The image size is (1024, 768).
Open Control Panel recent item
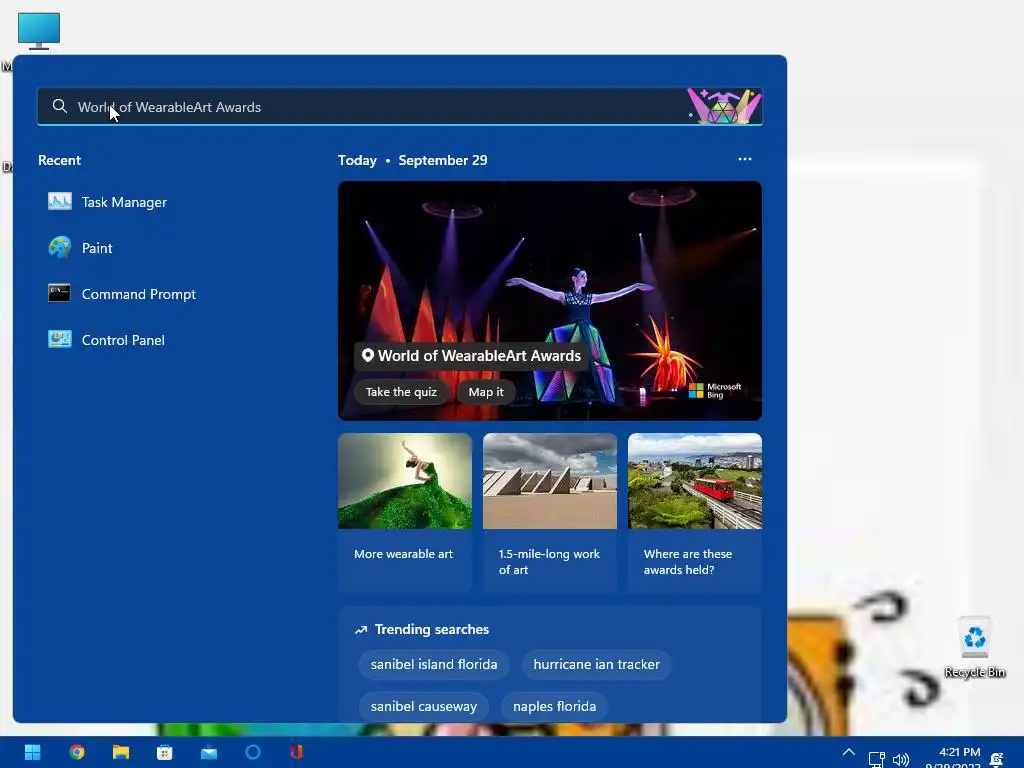[106, 340]
